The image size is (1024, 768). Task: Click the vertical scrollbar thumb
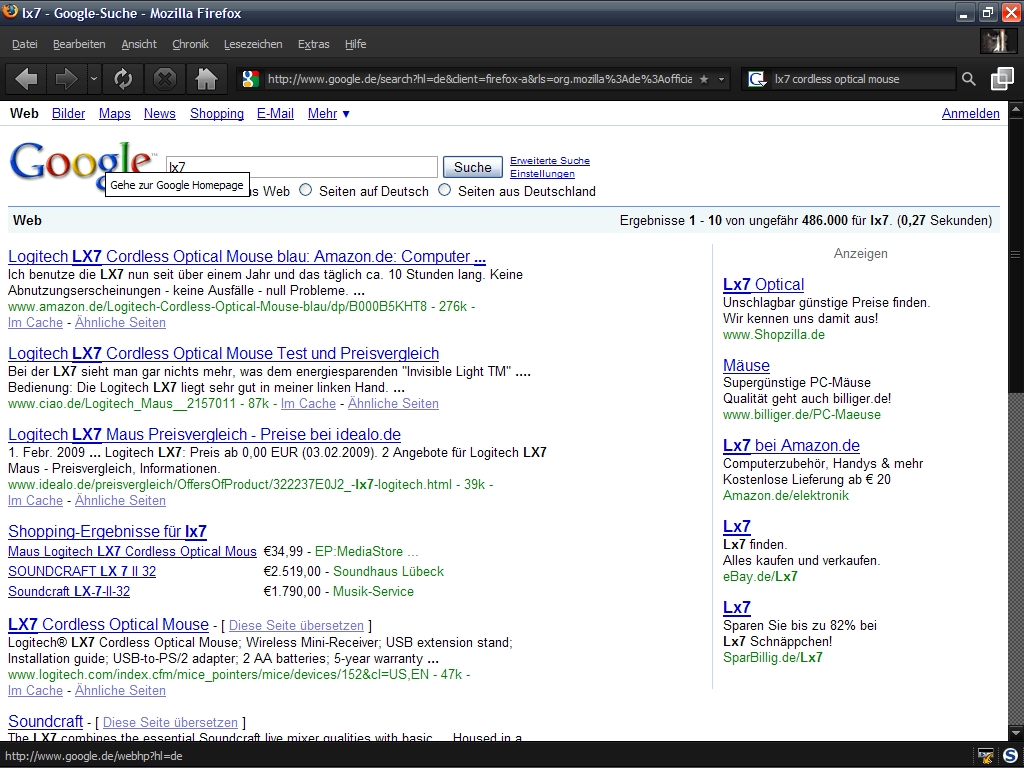pyautogui.click(x=1016, y=255)
